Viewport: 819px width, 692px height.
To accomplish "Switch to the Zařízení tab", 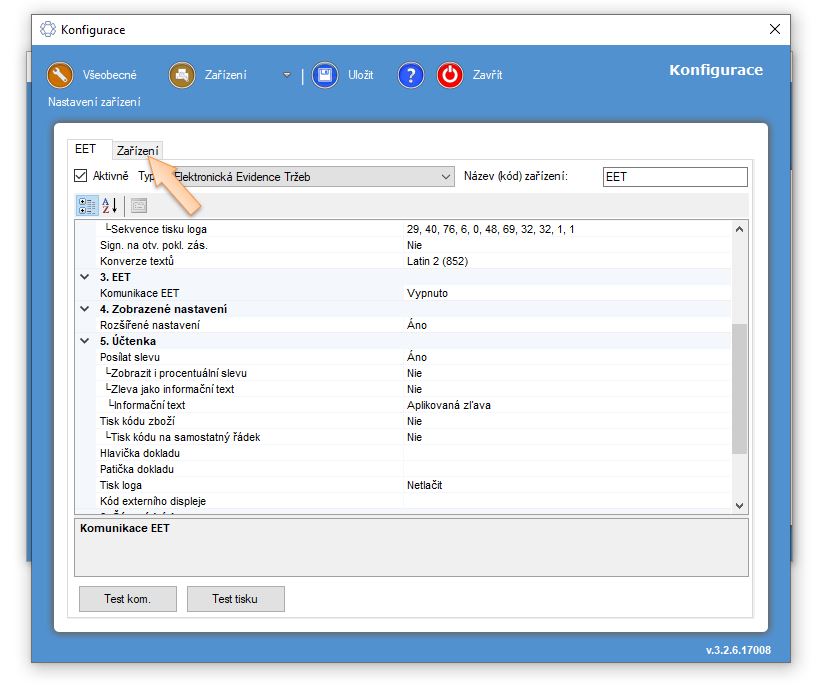I will point(137,150).
